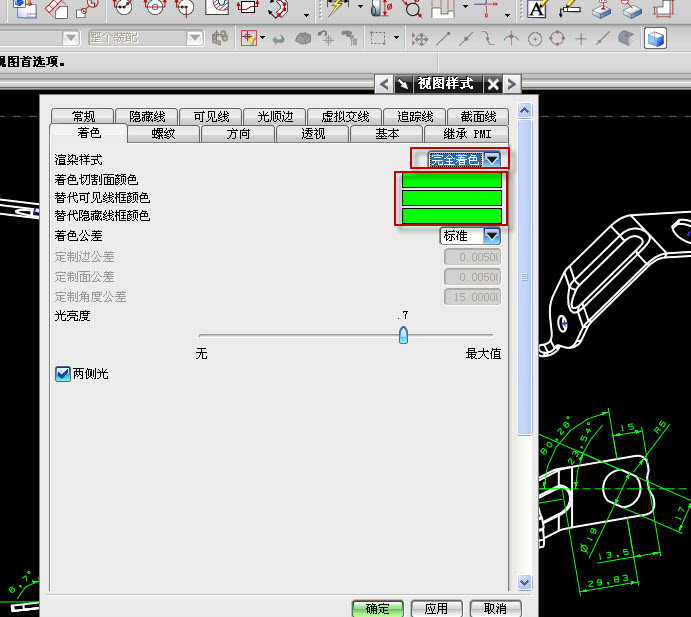This screenshot has height=617, width=691.
Task: Click the dialog scrollbar down arrow
Action: click(x=524, y=582)
